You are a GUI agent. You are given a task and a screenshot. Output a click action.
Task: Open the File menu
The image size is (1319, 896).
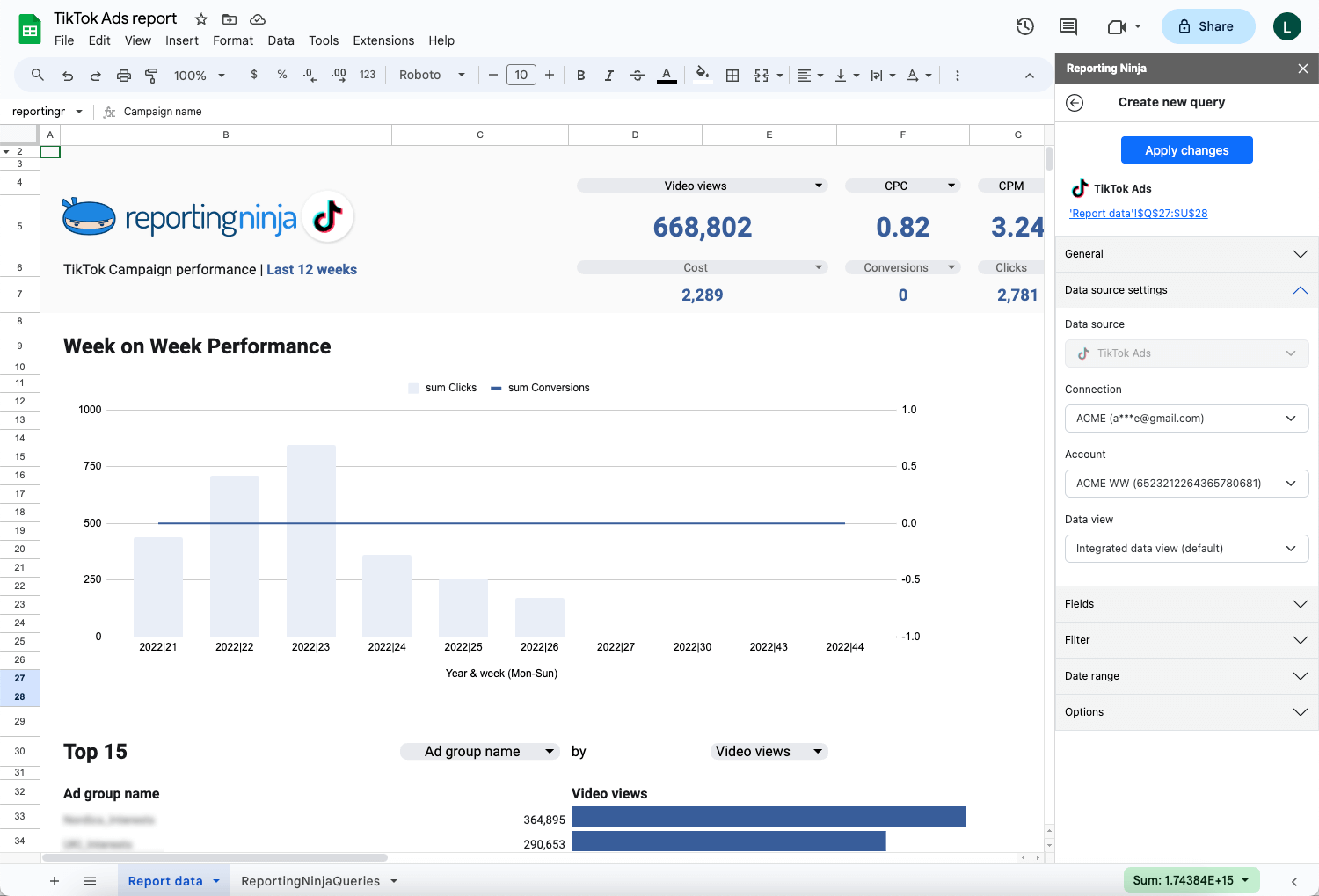tap(64, 40)
